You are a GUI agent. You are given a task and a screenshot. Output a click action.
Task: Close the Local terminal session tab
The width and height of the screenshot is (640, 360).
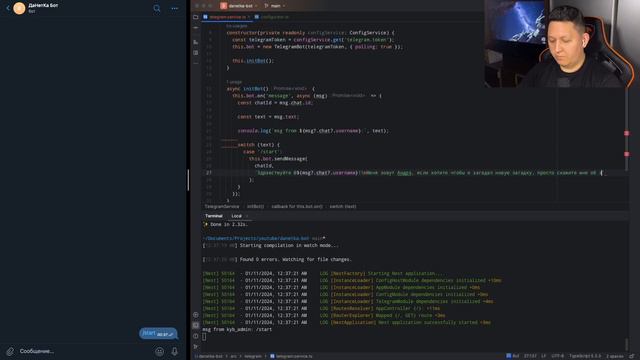point(247,216)
